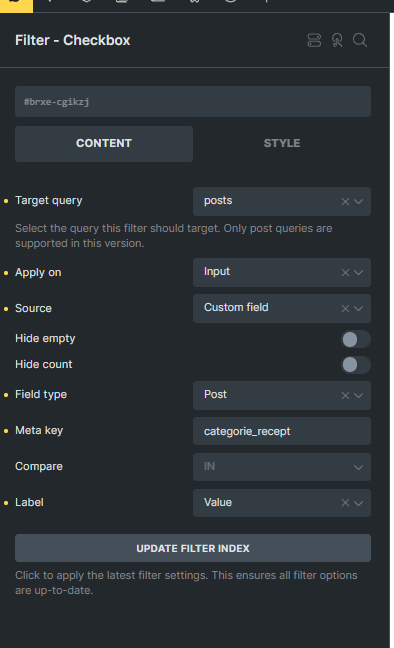Clear the Apply on Input value
Image resolution: width=394 pixels, height=648 pixels.
[345, 272]
